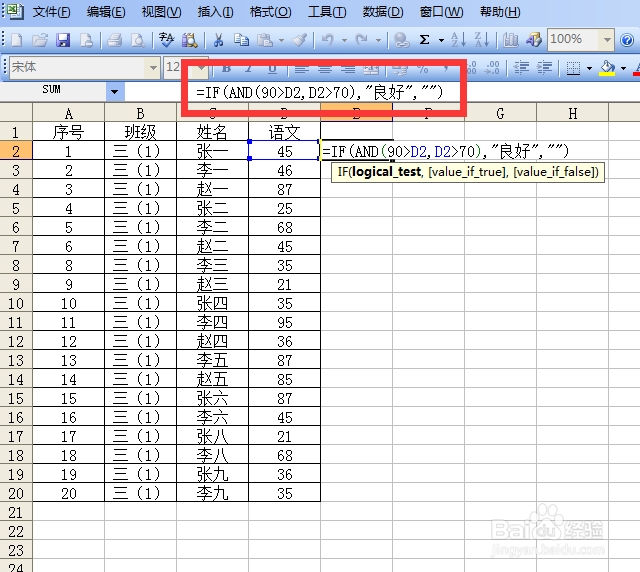Select column G header
640x572 pixels.
click(x=500, y=113)
